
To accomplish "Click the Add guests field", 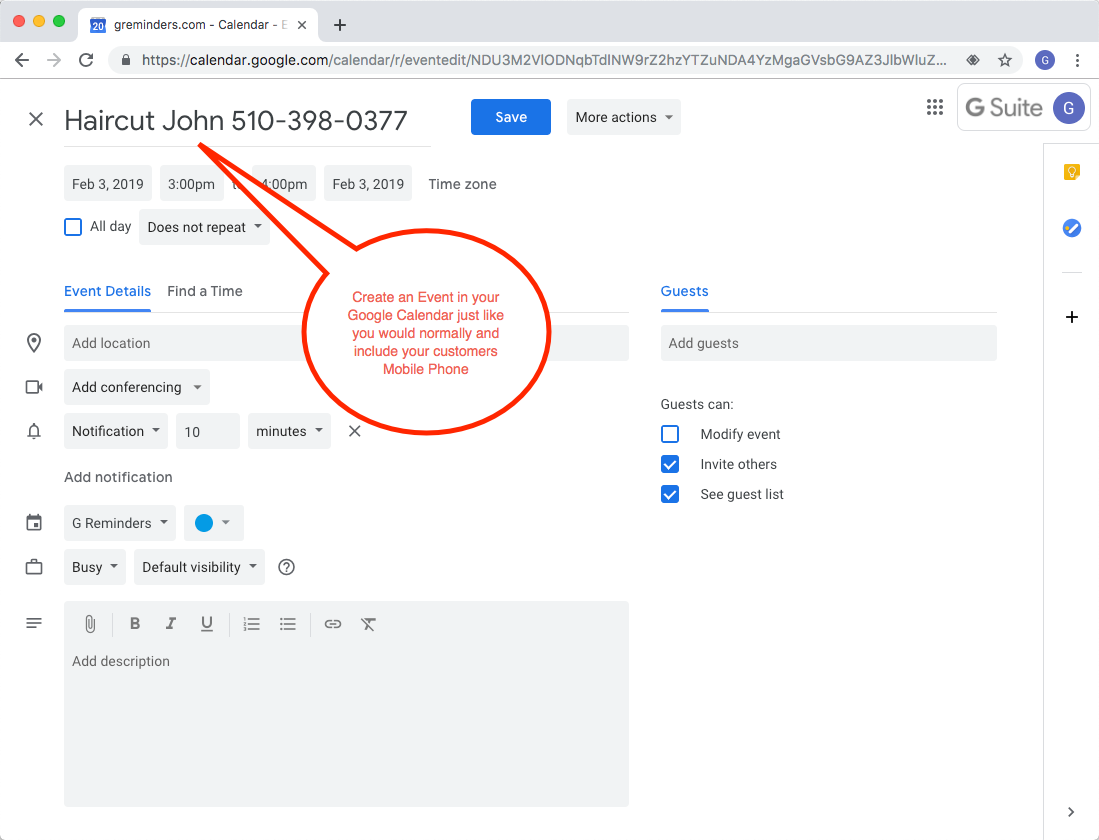I will (828, 343).
